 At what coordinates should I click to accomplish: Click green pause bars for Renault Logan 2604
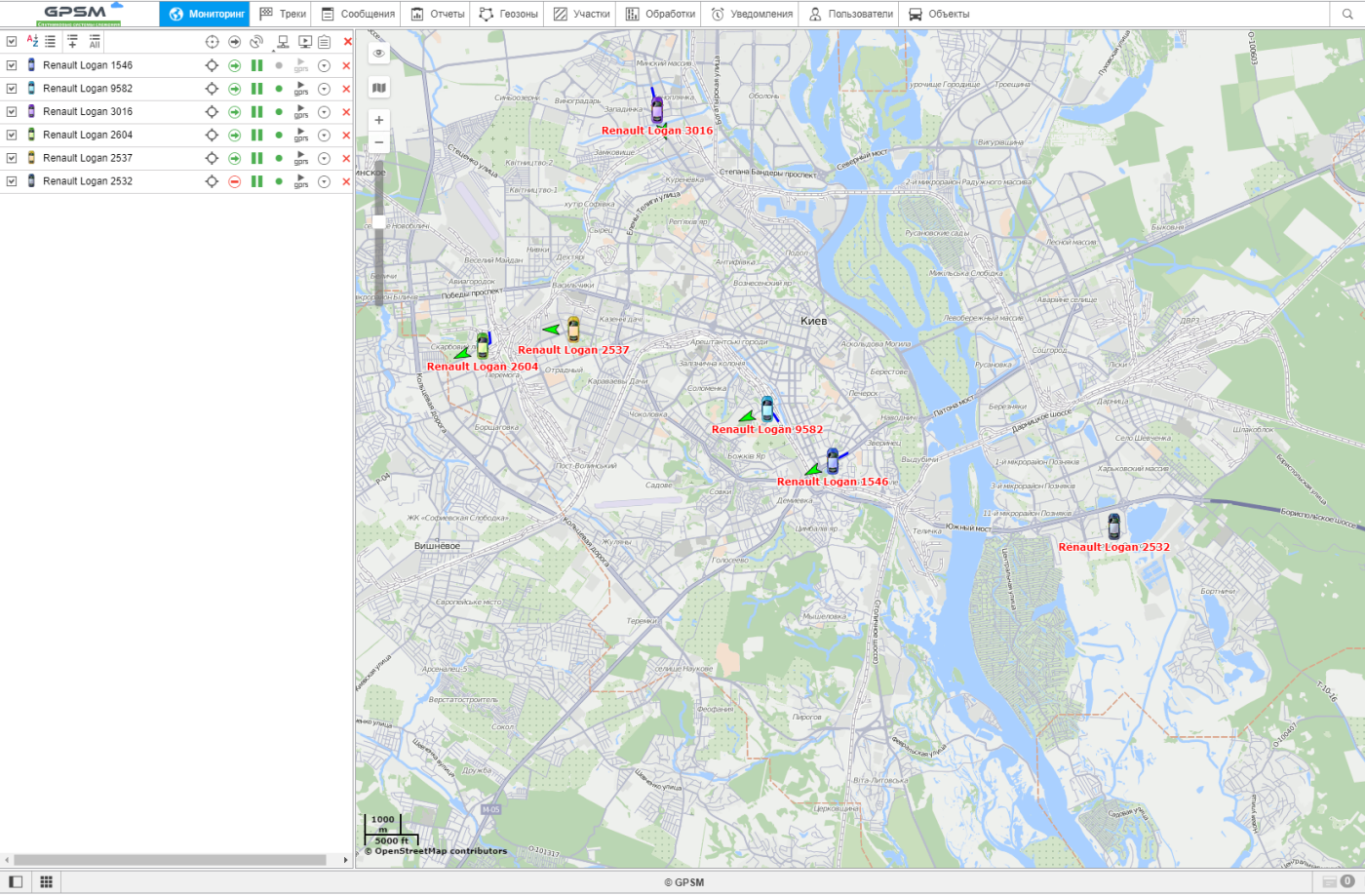[257, 135]
